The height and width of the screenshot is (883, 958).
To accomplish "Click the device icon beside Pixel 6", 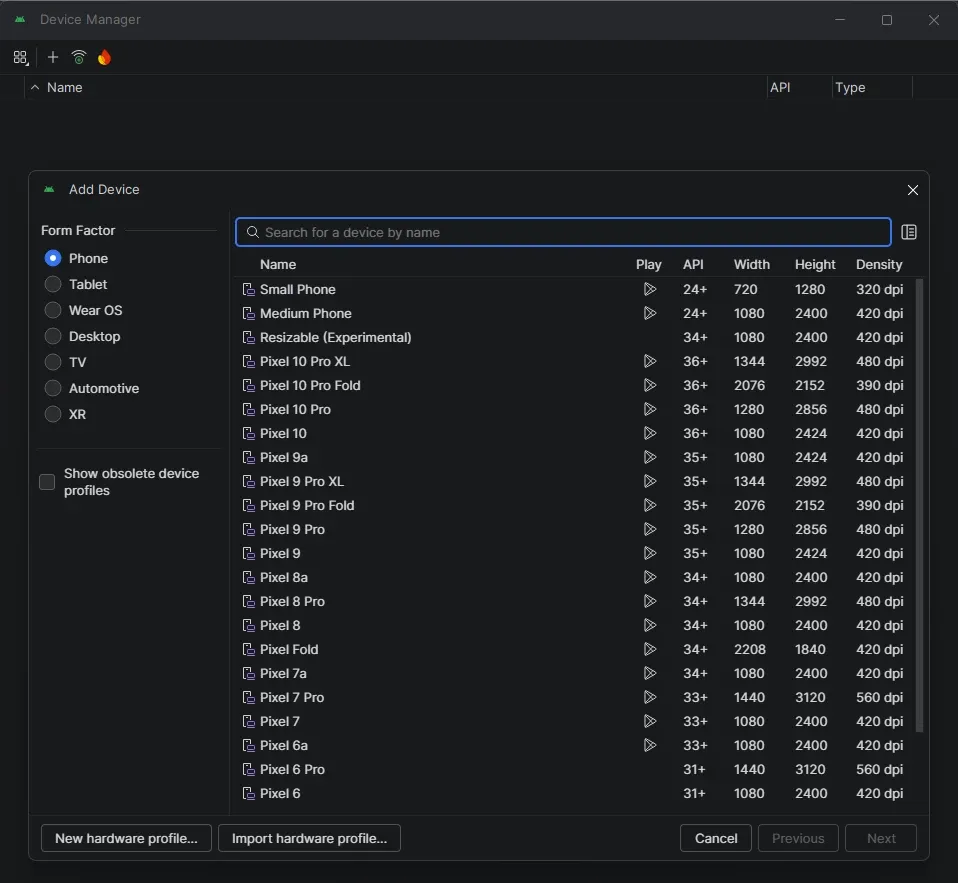I will click(x=249, y=793).
